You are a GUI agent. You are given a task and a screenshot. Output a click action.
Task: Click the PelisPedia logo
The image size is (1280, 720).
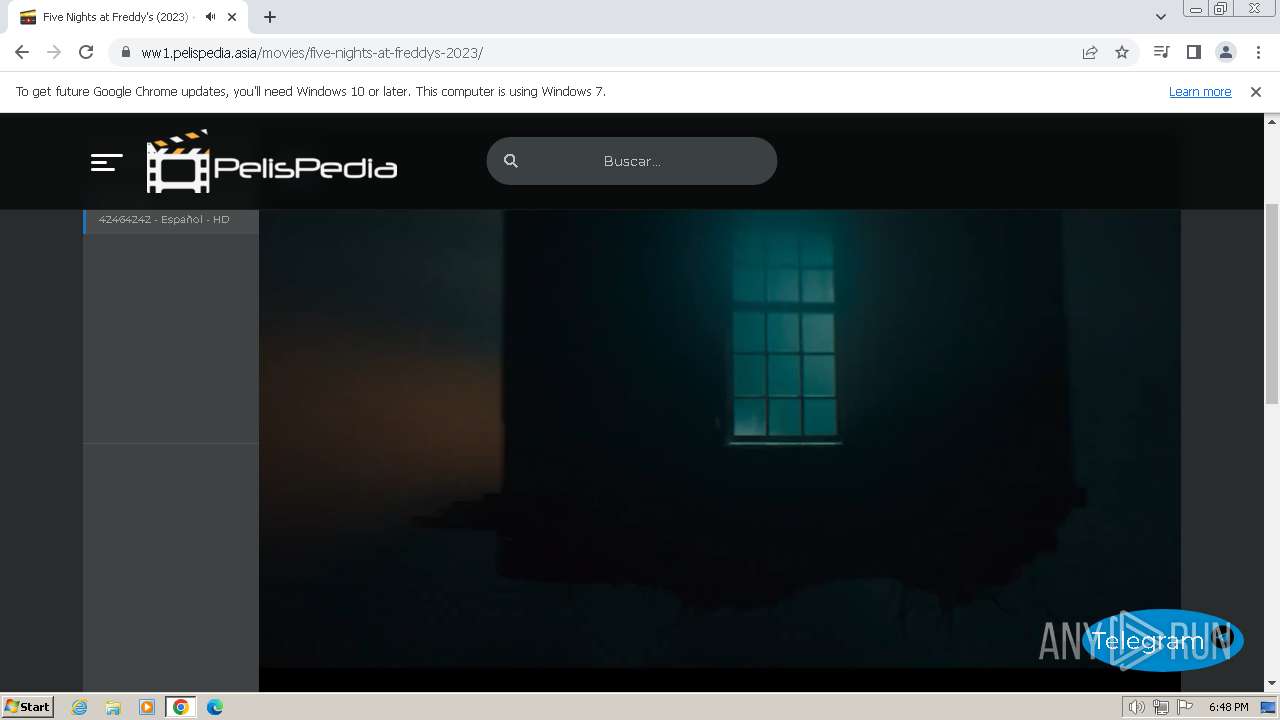[272, 161]
